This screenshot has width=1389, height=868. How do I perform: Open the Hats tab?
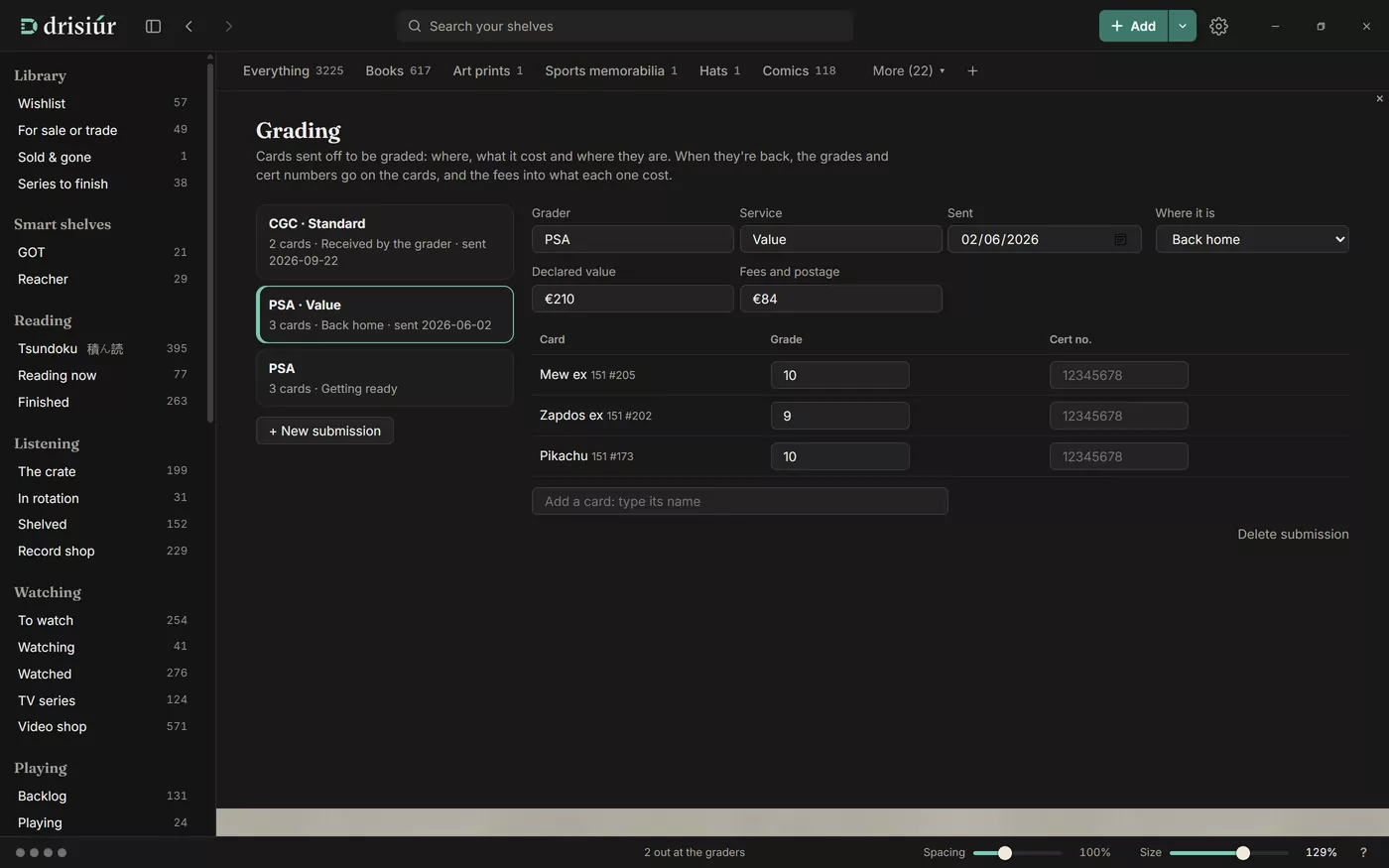point(719,70)
